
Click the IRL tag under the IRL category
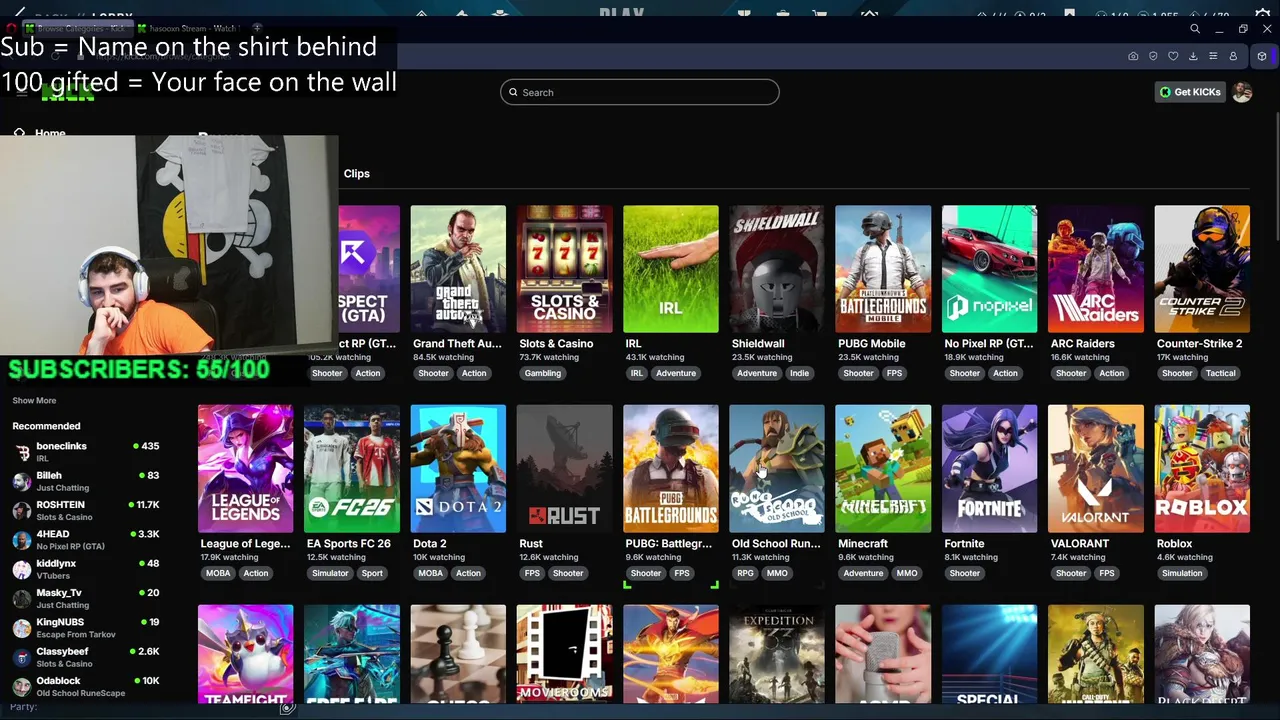(x=636, y=373)
